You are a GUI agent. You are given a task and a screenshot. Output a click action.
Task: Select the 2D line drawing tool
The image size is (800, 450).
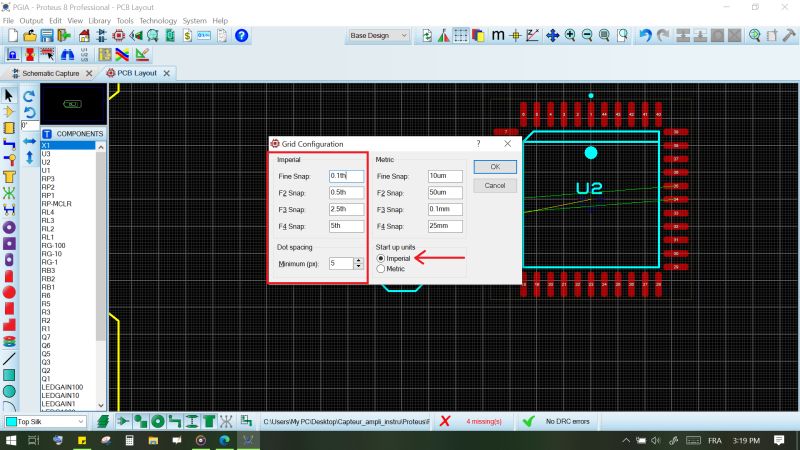click(9, 359)
